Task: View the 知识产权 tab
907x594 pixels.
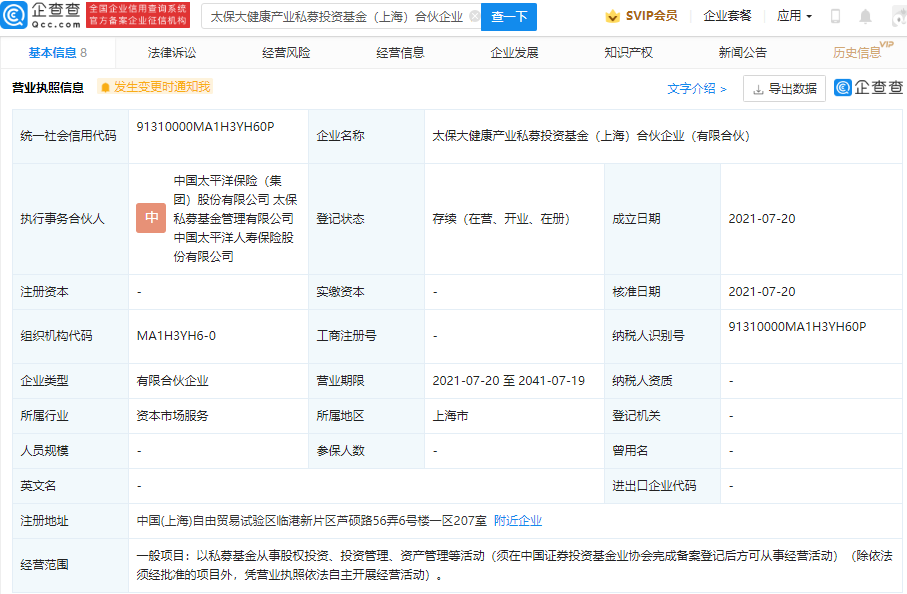Action: [x=628, y=53]
